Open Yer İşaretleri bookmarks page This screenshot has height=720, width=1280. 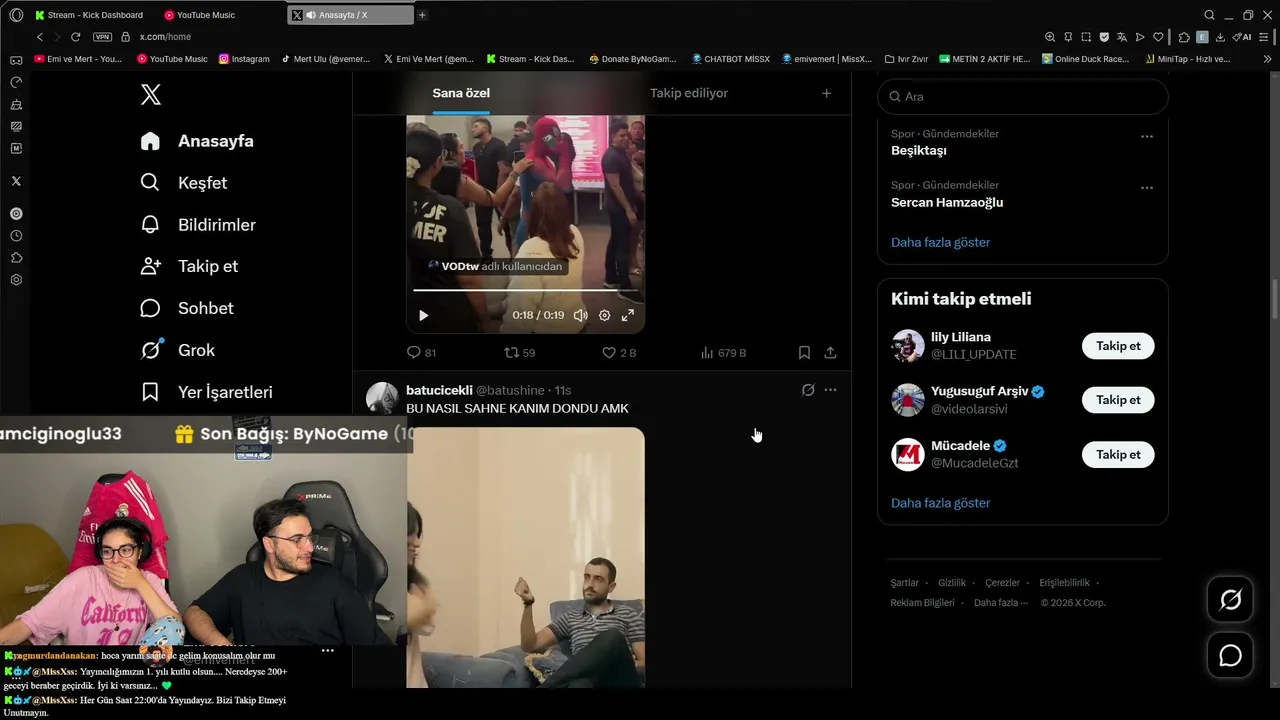[x=207, y=392]
